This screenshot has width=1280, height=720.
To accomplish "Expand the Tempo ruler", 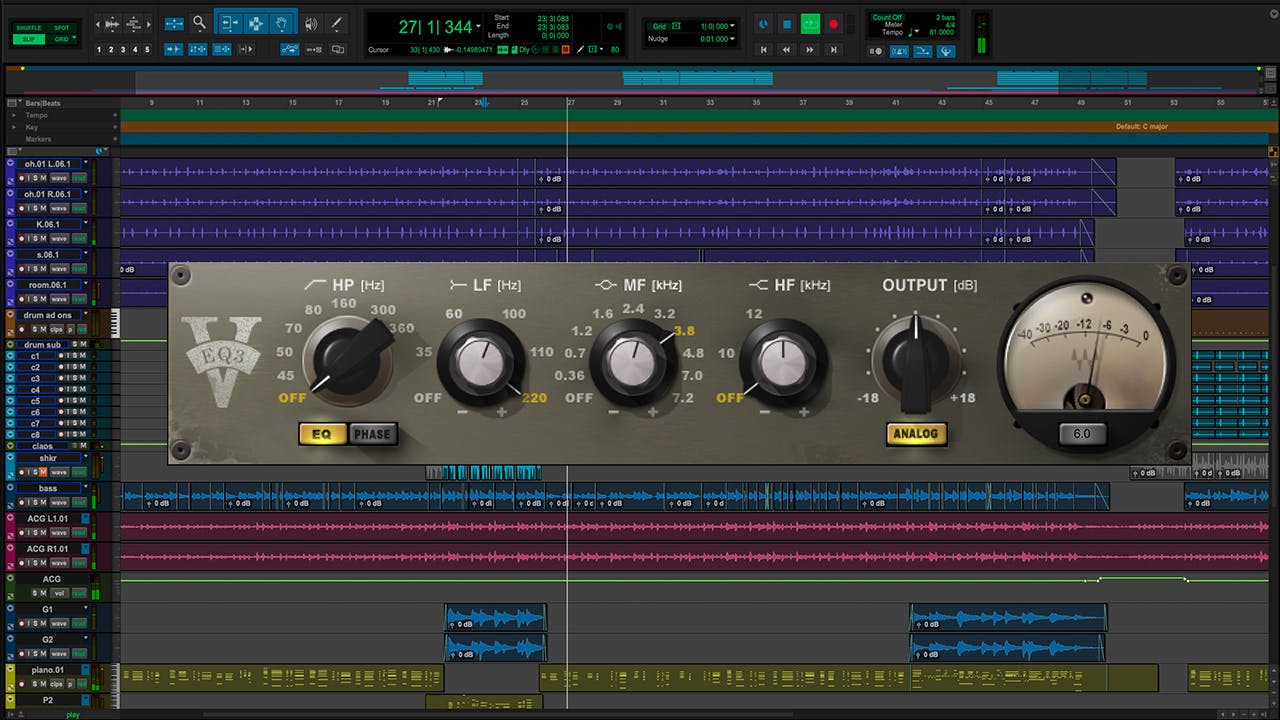I will [14, 115].
